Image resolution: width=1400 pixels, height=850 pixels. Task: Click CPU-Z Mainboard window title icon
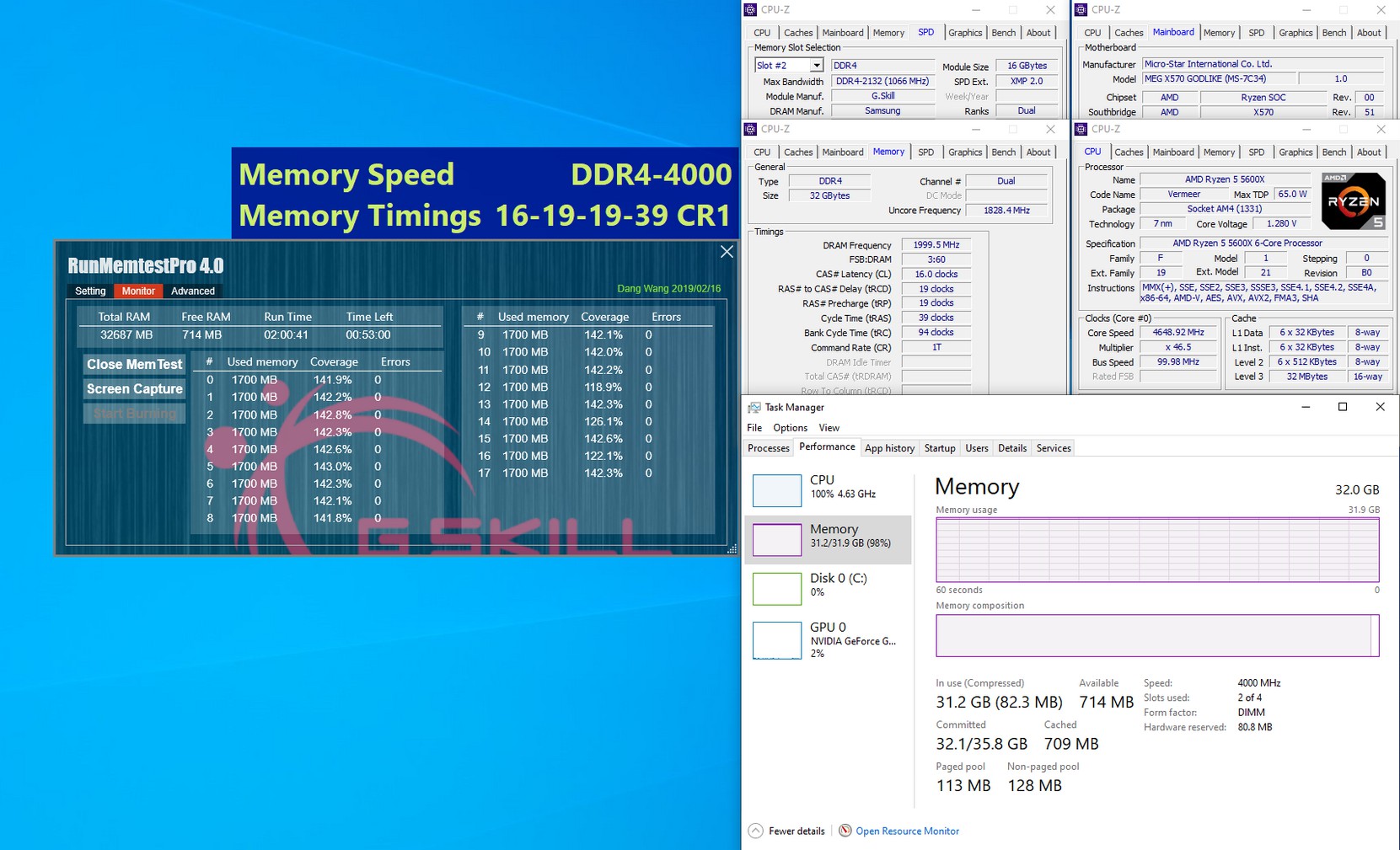(x=1081, y=10)
